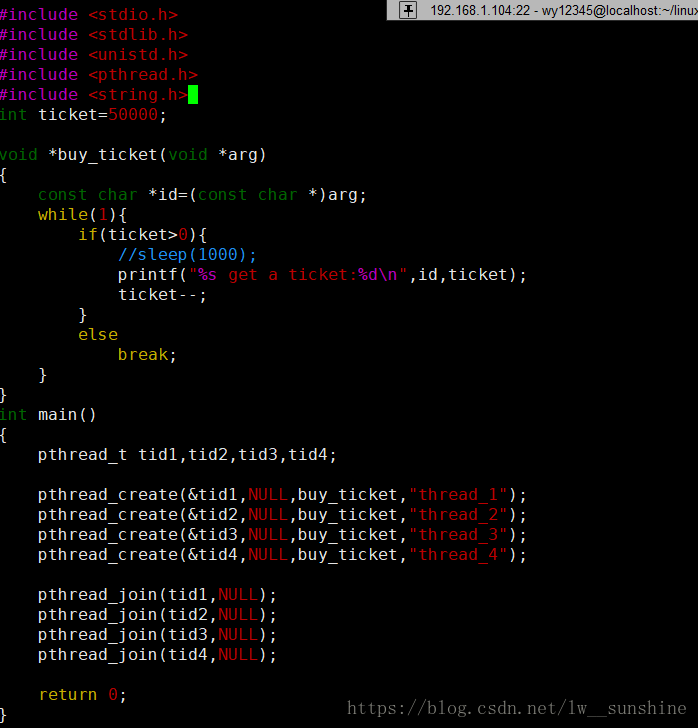Viewport: 698px width, 728px height.
Task: Click the function name buy_ticket in its definition
Action: pos(107,155)
